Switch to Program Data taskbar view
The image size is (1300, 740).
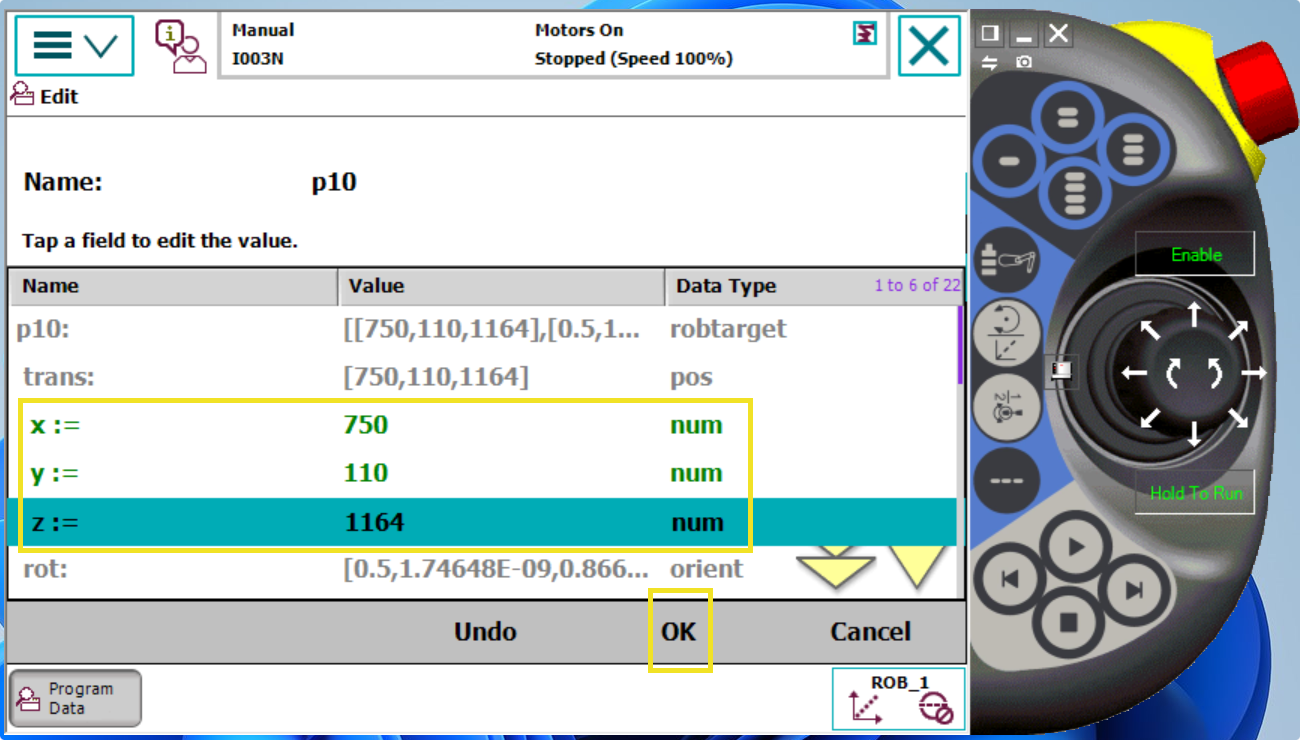pos(76,698)
